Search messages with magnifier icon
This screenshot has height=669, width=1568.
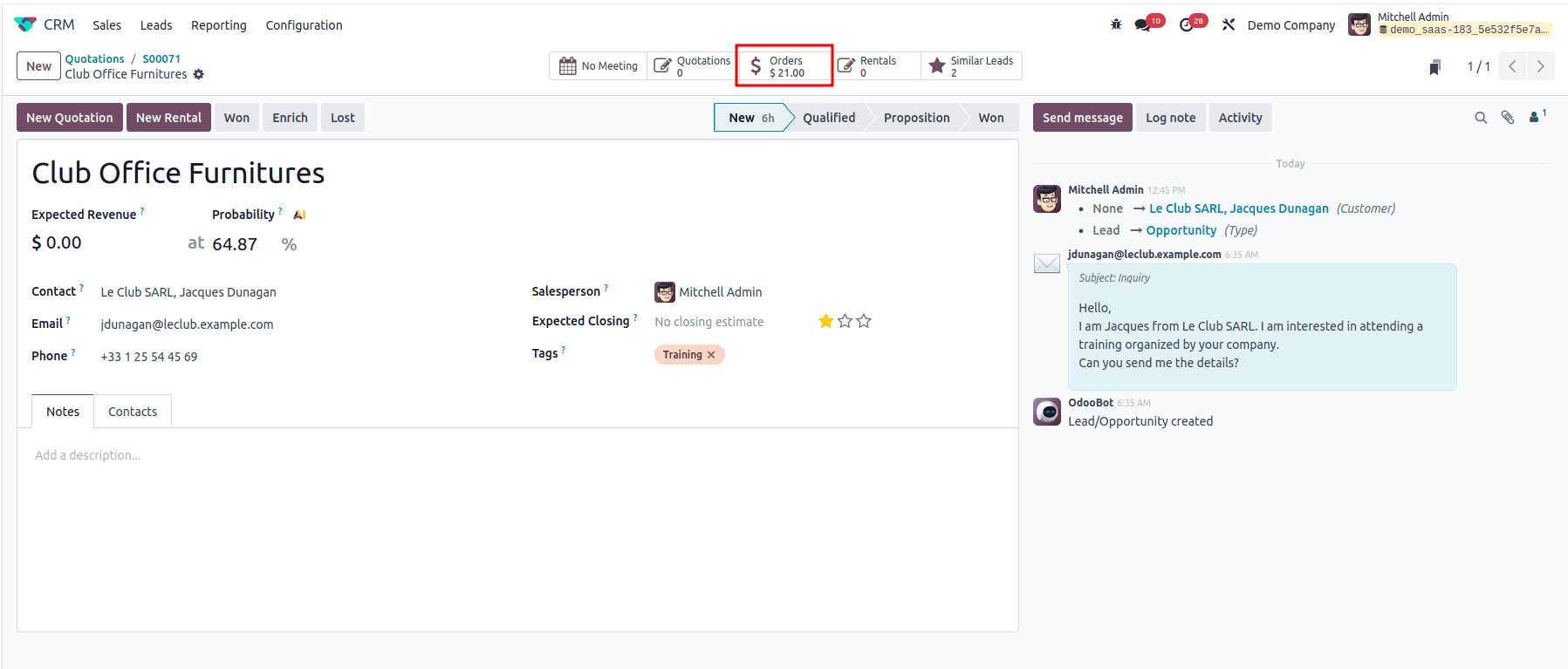click(1481, 118)
